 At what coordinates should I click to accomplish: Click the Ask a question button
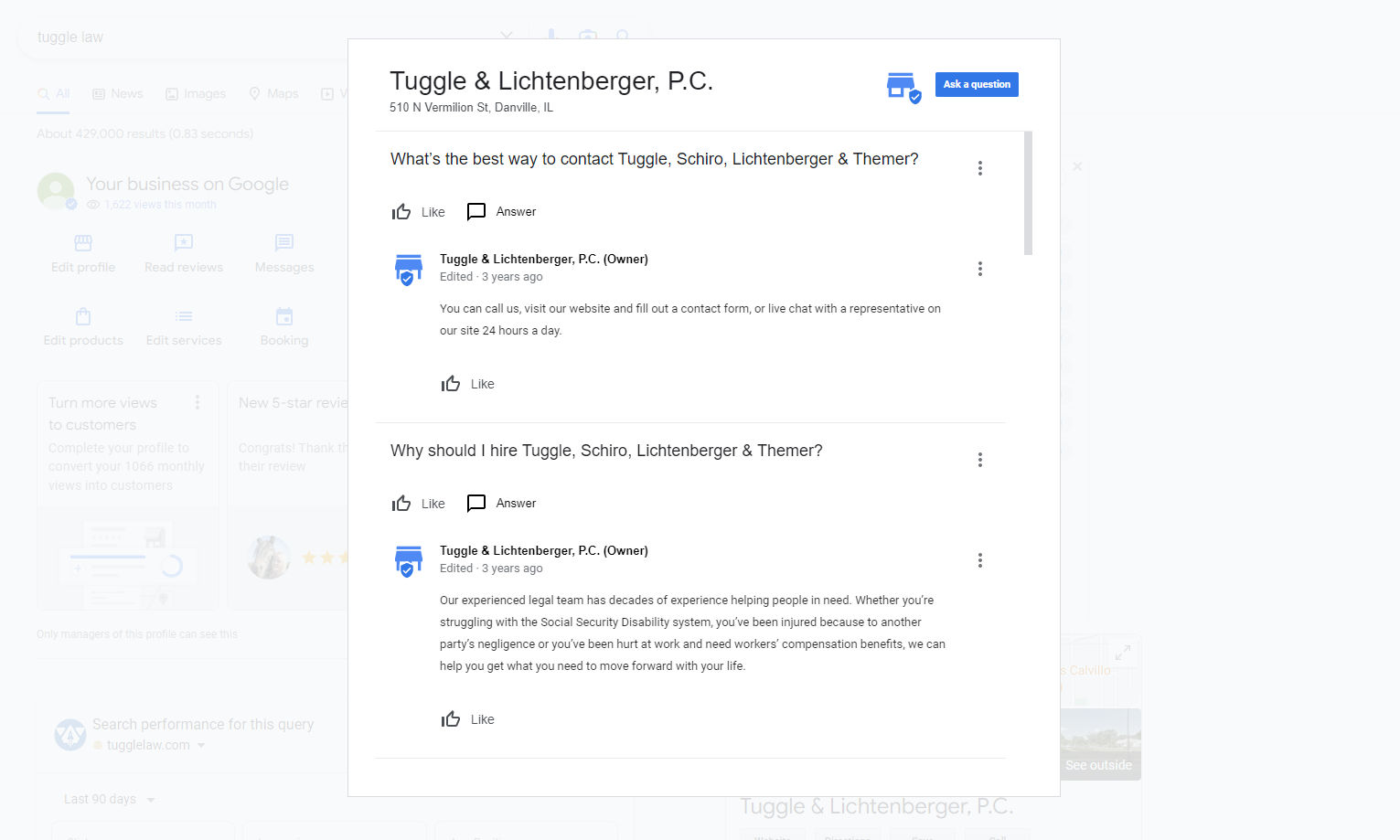(977, 84)
